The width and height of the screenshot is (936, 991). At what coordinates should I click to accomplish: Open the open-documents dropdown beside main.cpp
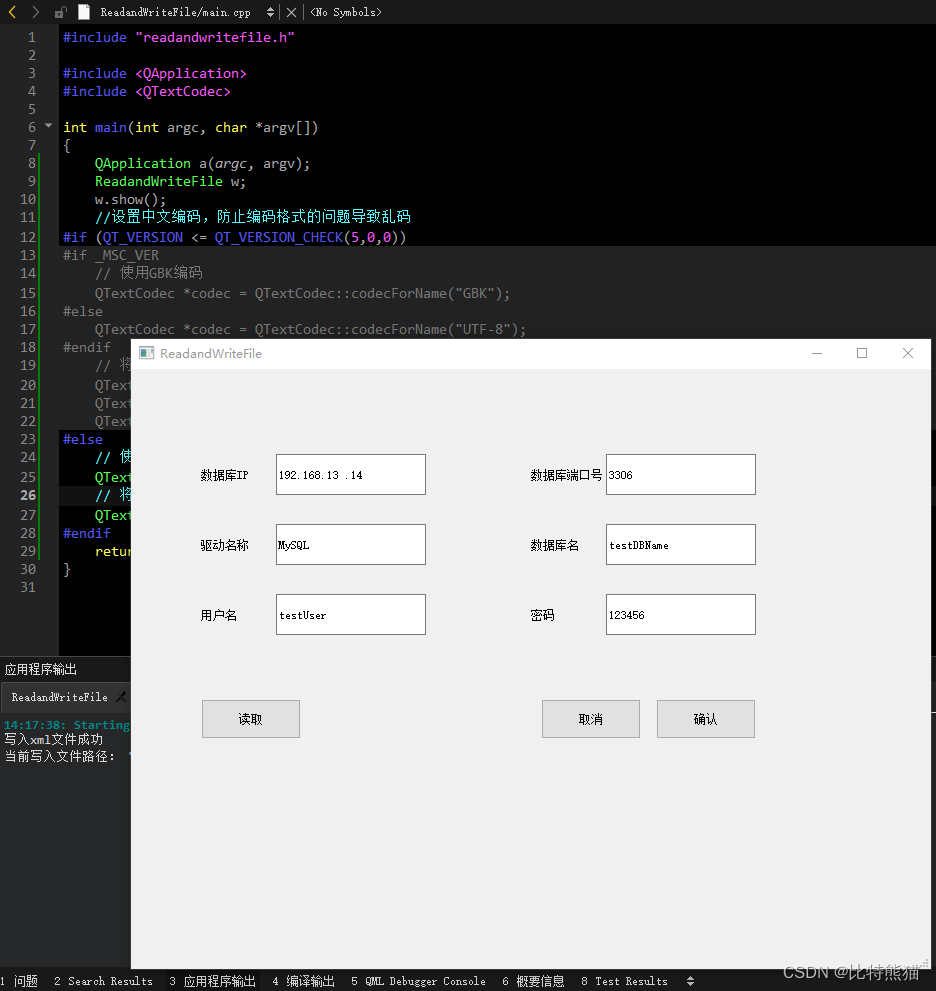coord(270,12)
